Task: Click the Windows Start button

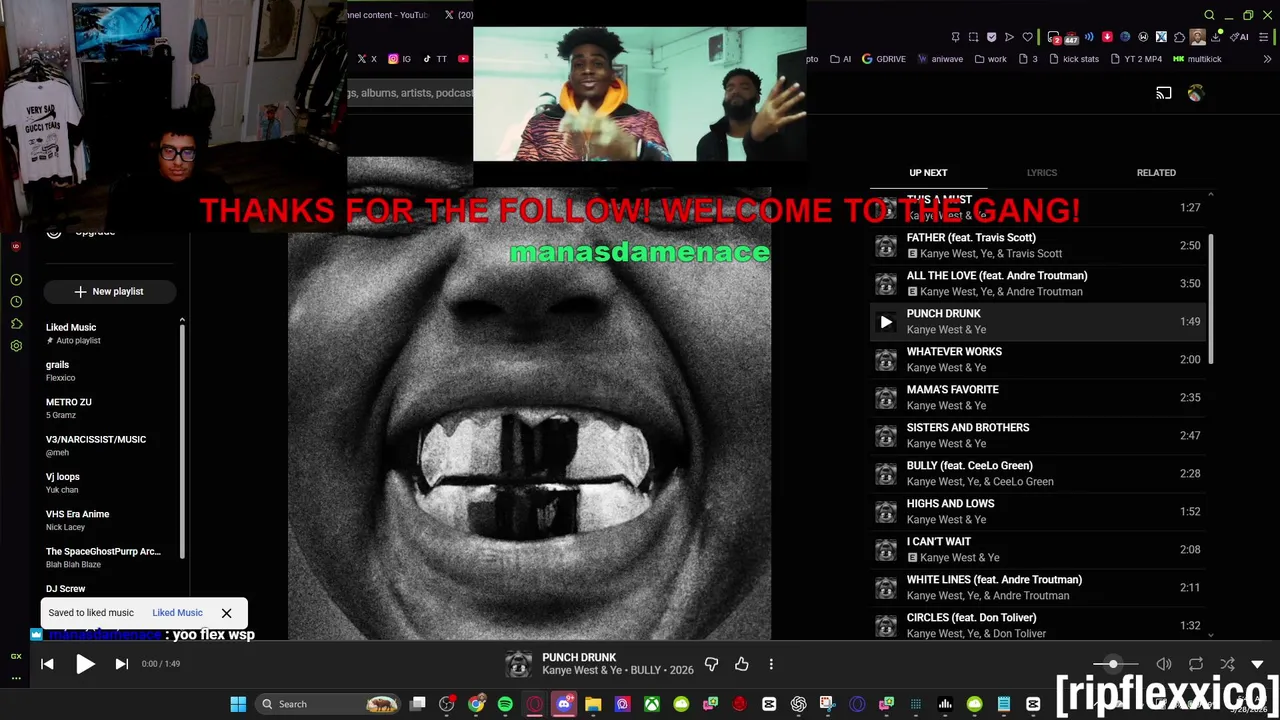Action: coord(238,704)
